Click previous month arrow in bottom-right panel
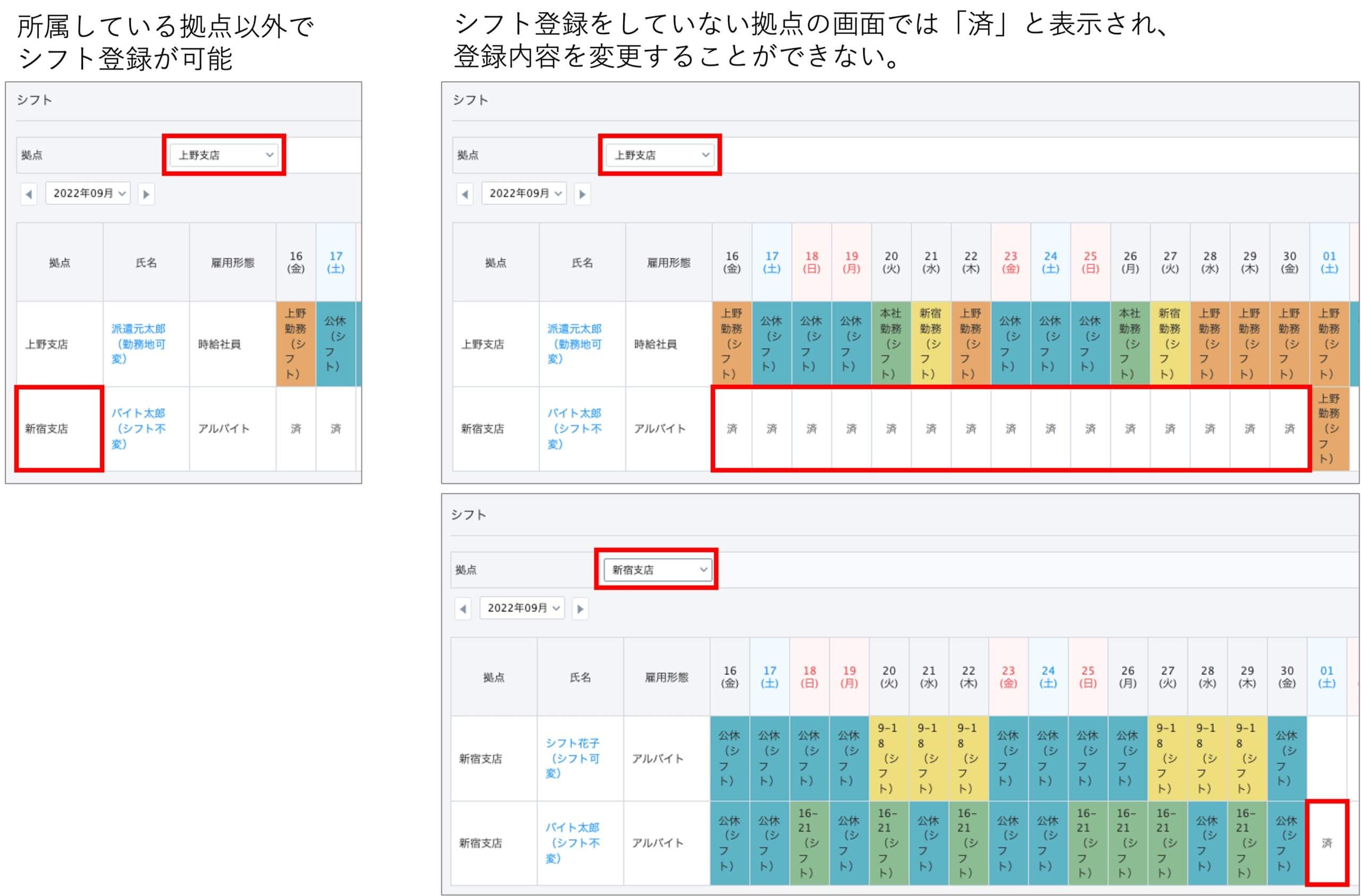 point(463,609)
